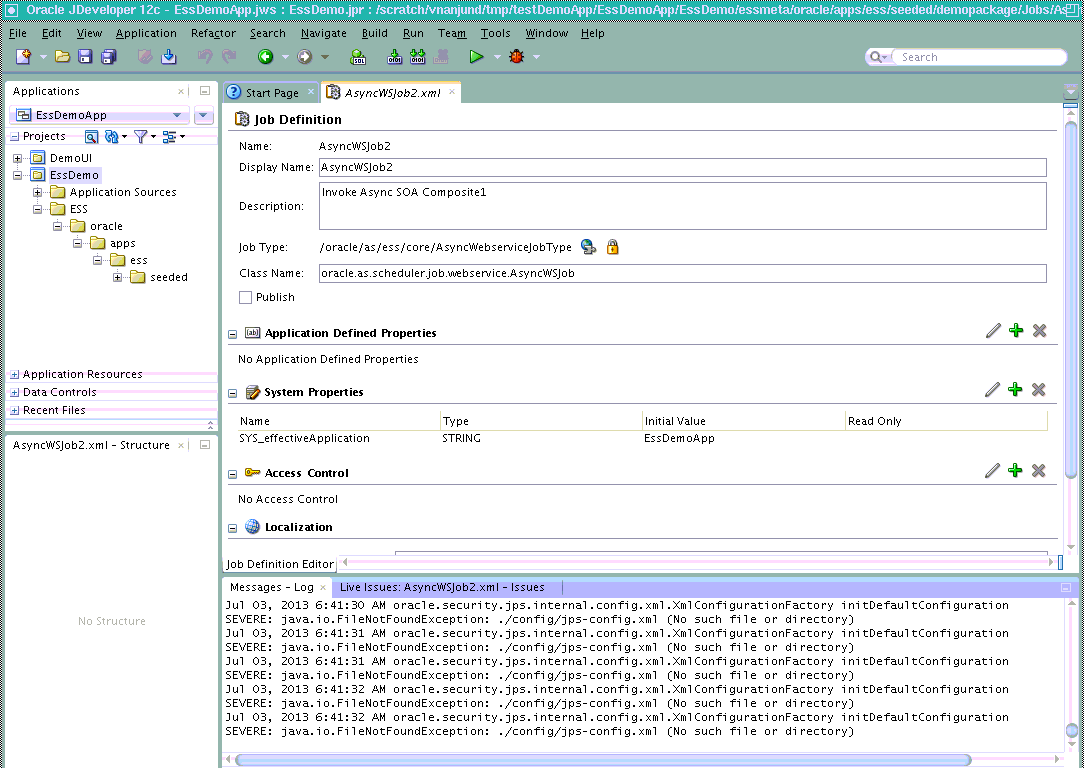Add a new System Property with plus icon
1084x768 pixels.
click(1015, 390)
